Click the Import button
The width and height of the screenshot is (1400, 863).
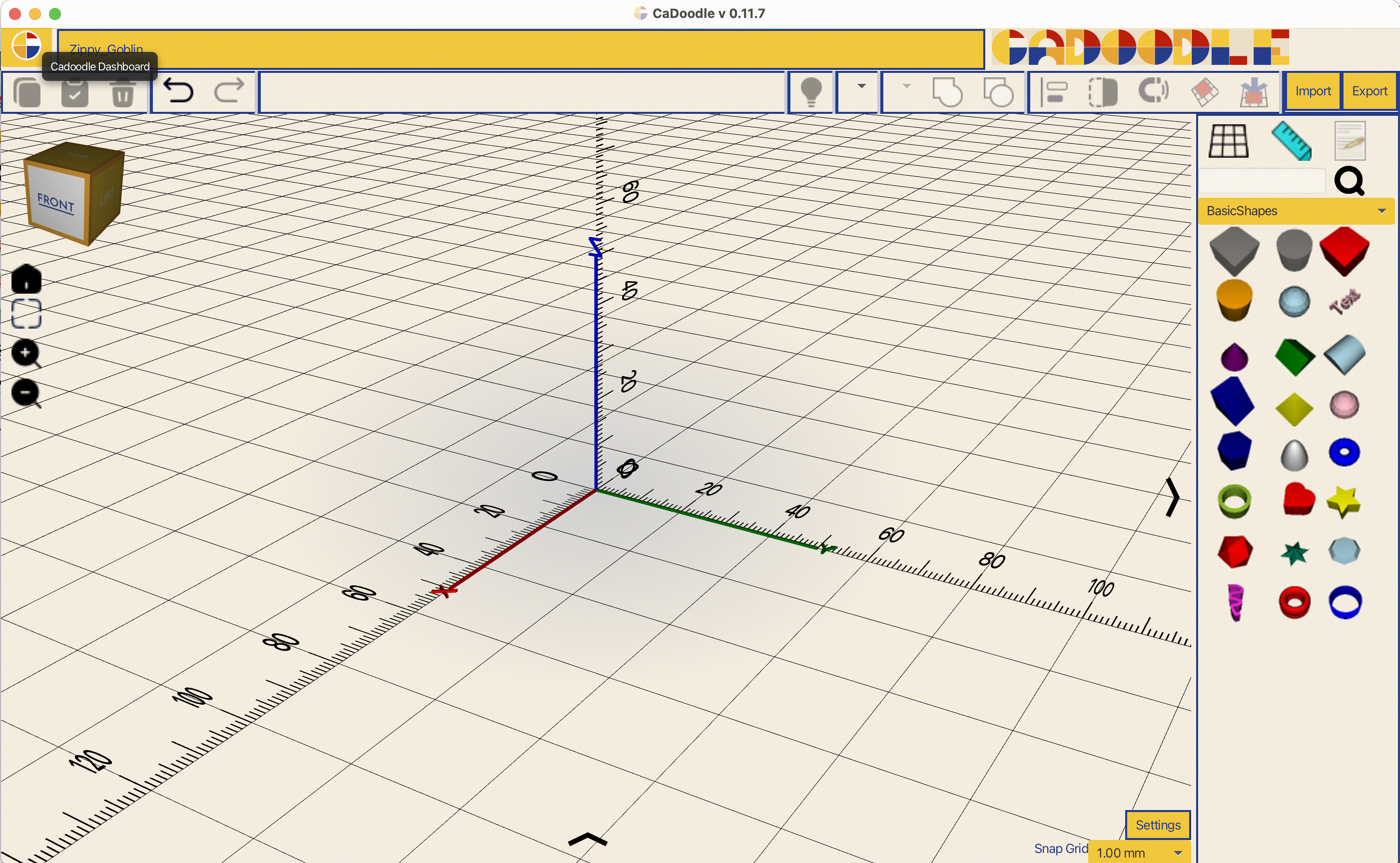1313,91
